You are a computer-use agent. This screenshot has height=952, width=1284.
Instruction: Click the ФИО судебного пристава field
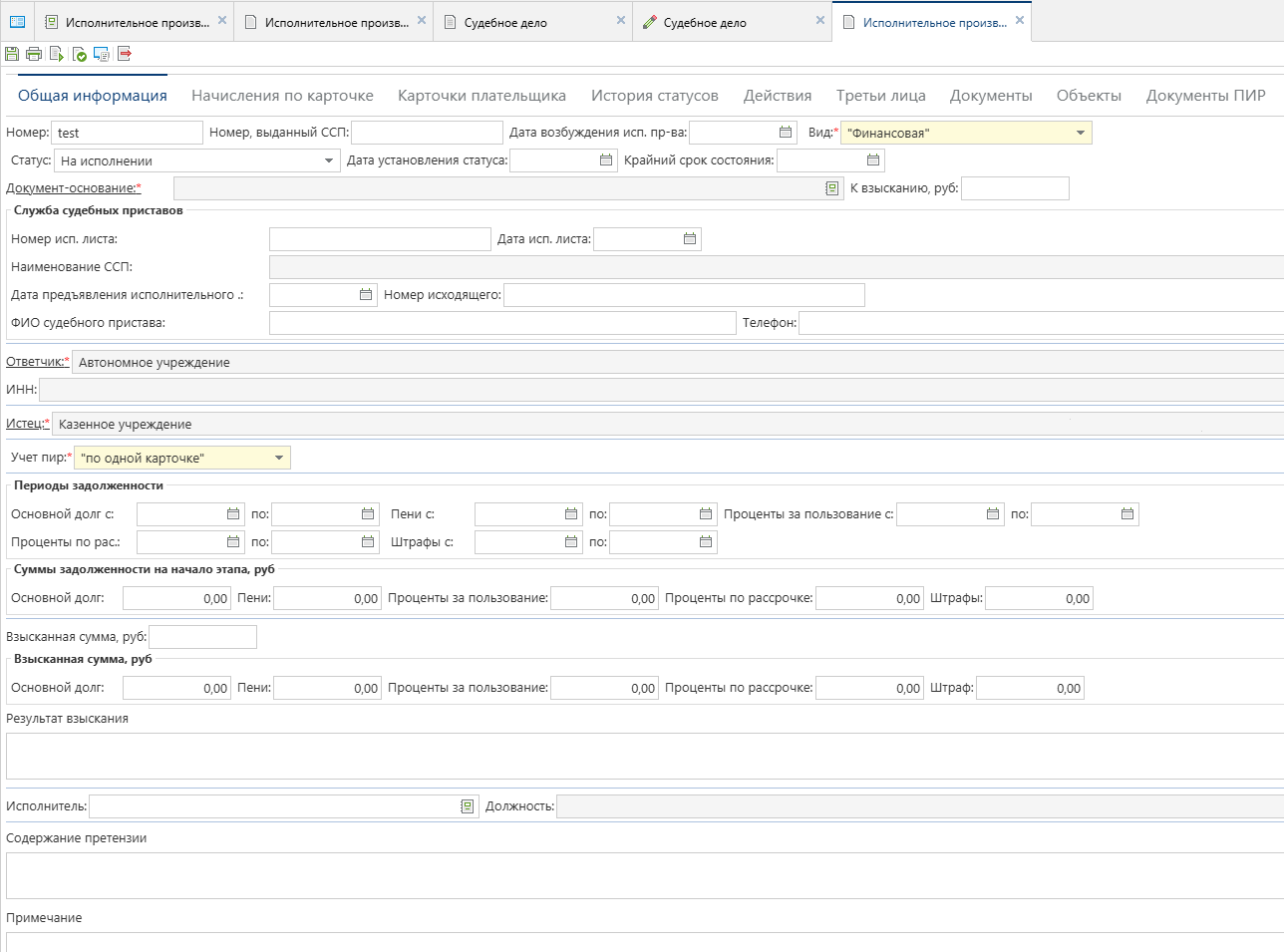tap(502, 323)
